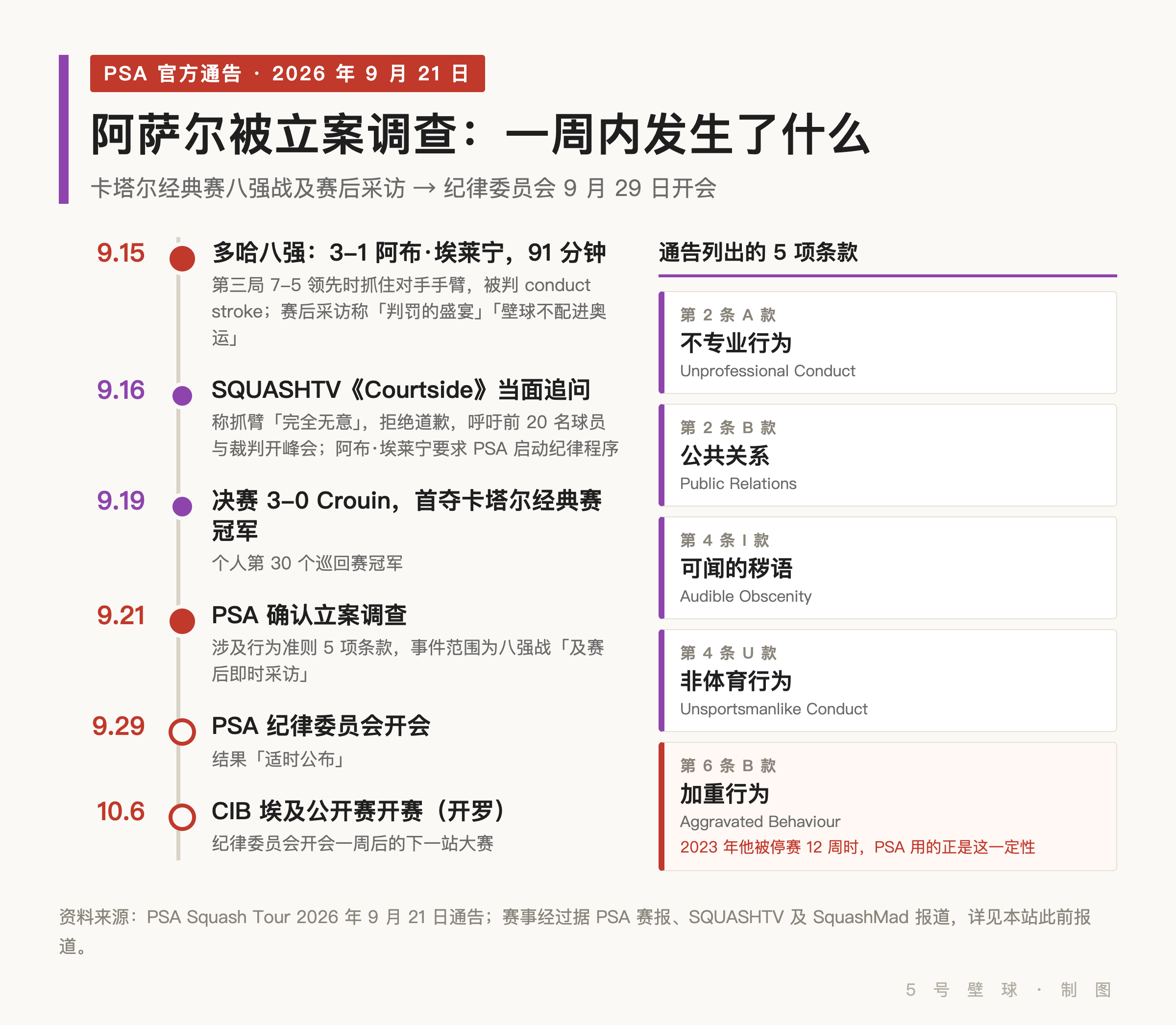The image size is (1176, 1025).
Task: Click the red timeline dot for 9.15
Action: [182, 259]
